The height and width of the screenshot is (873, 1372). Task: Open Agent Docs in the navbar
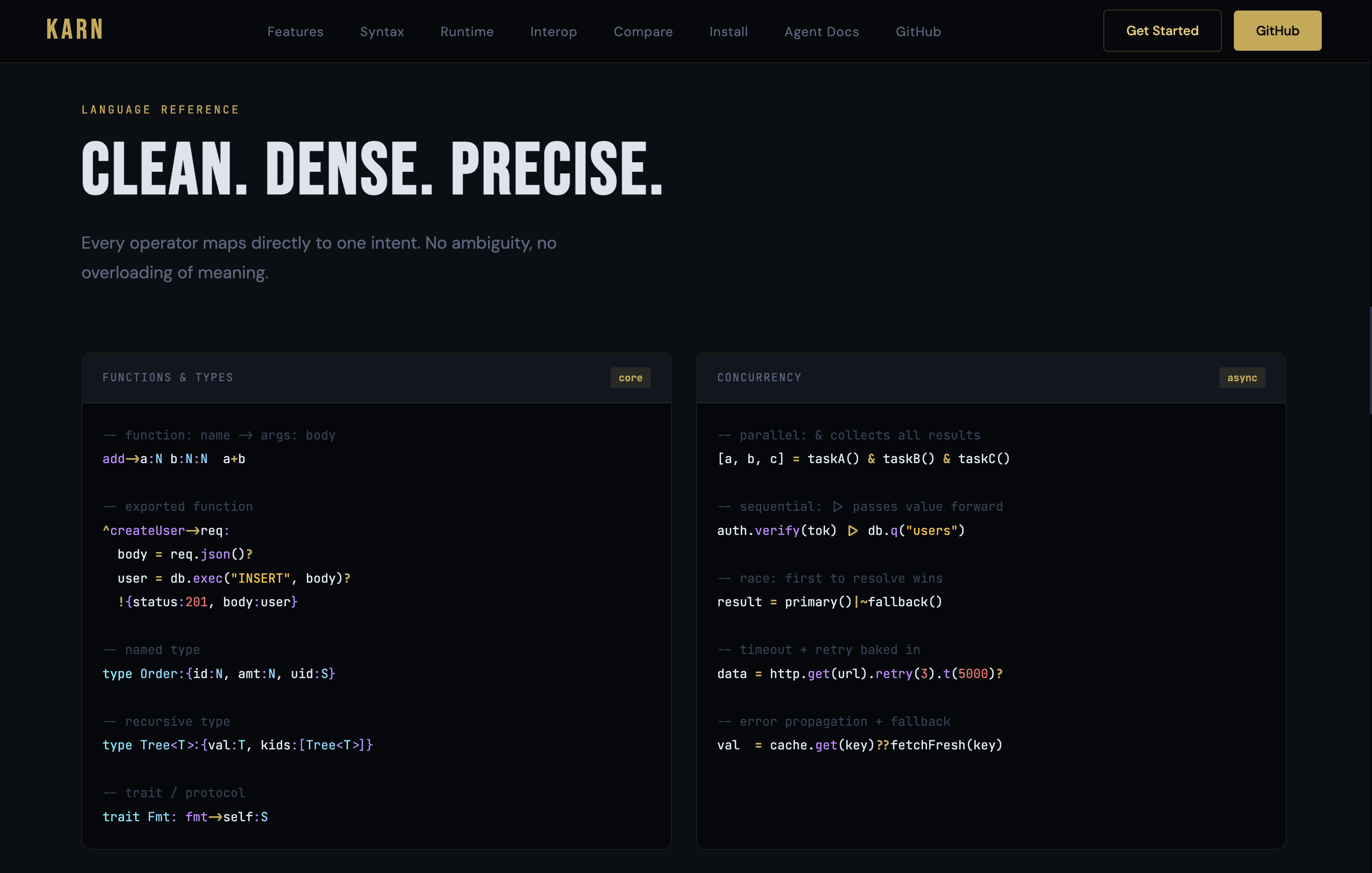pos(821,32)
